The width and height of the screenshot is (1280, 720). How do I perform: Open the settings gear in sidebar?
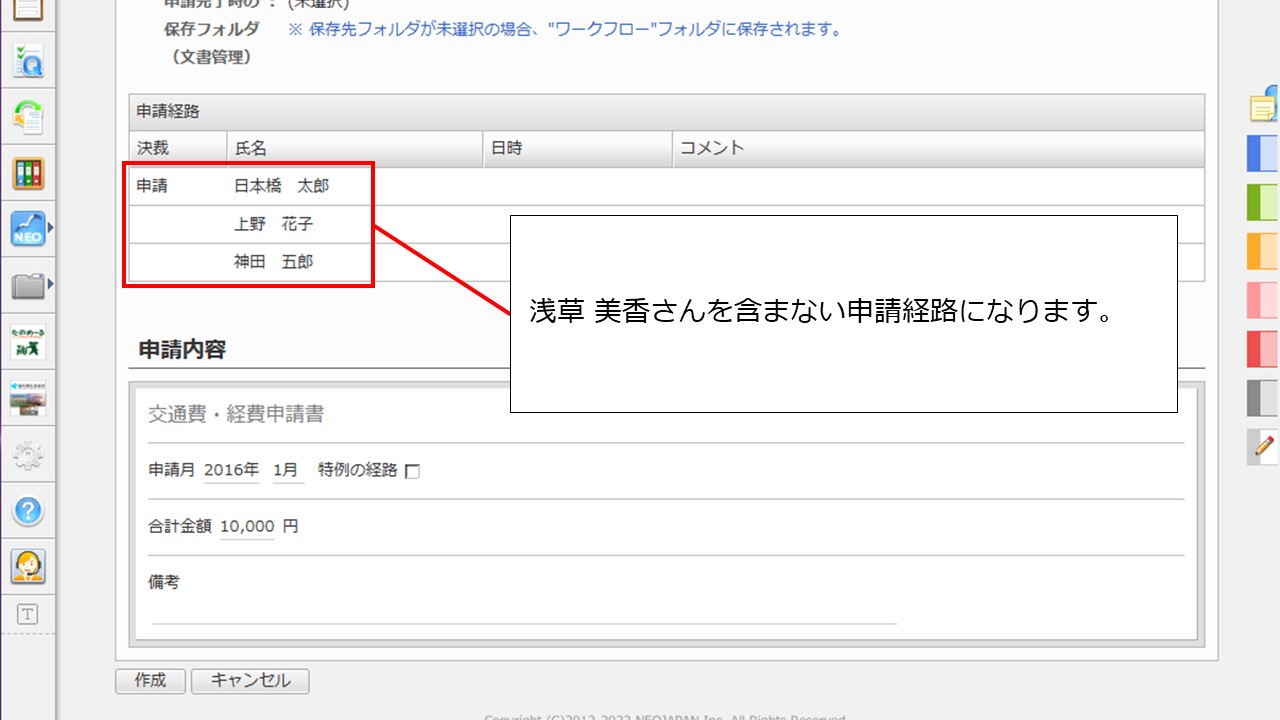pyautogui.click(x=28, y=456)
